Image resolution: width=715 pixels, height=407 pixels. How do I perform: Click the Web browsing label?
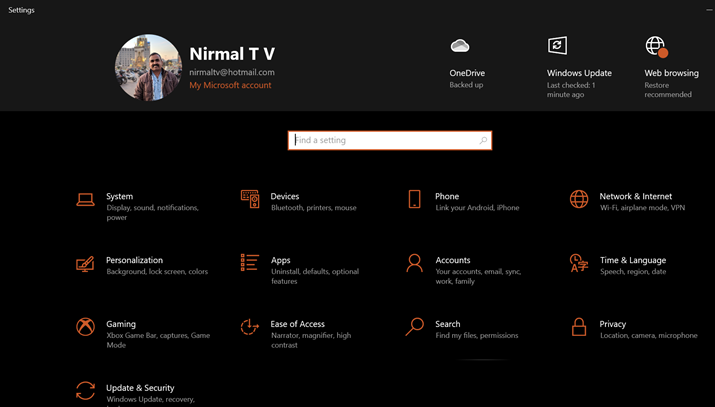pos(671,73)
